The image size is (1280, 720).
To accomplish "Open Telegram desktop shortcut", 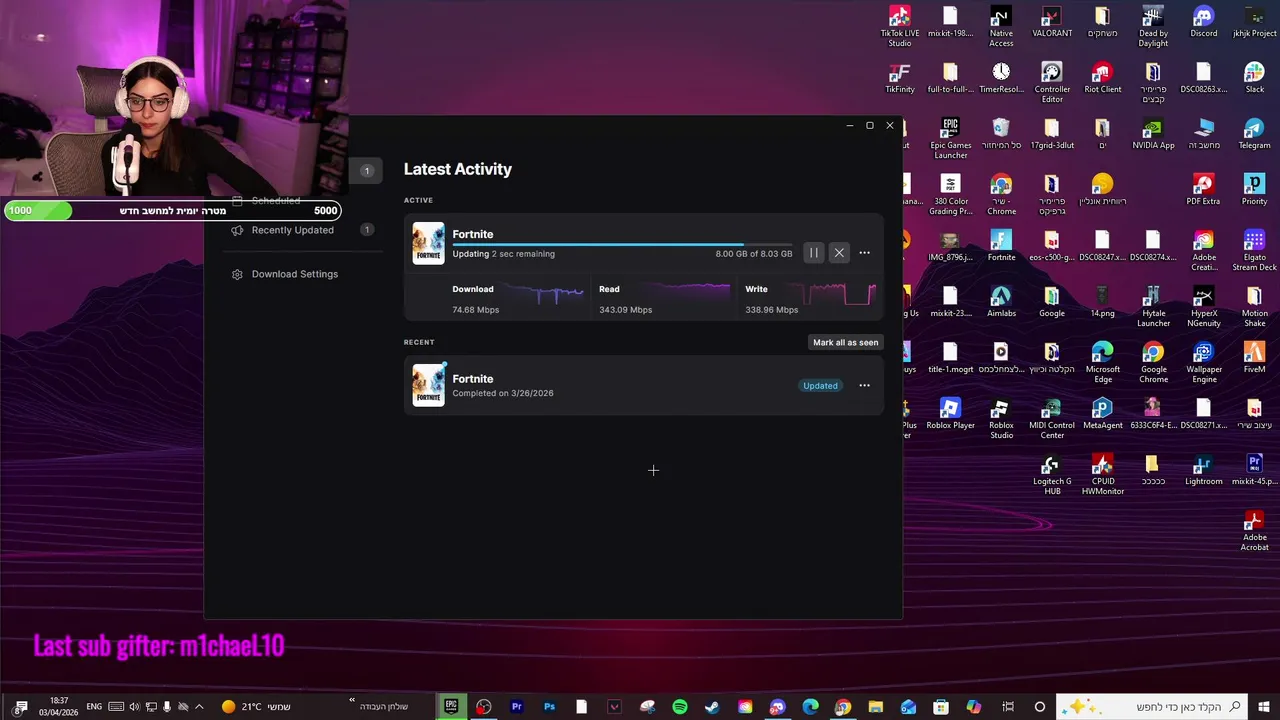I will point(1254,134).
